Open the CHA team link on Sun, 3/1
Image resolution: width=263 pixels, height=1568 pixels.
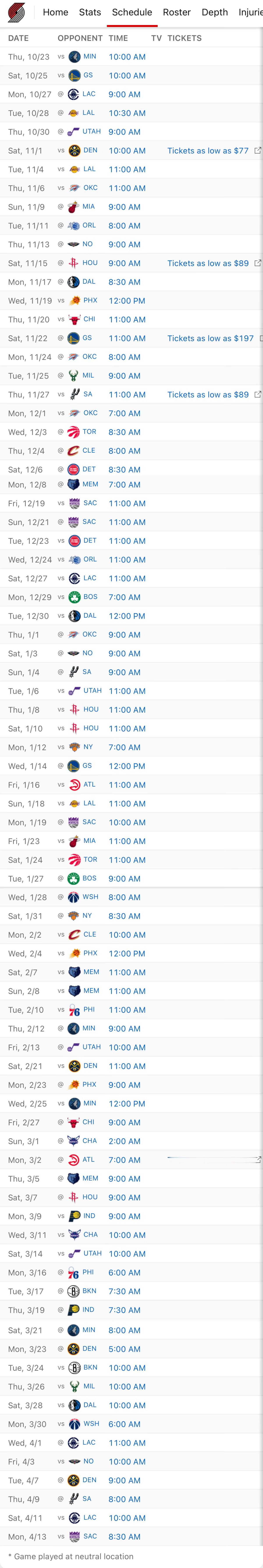90,1141
